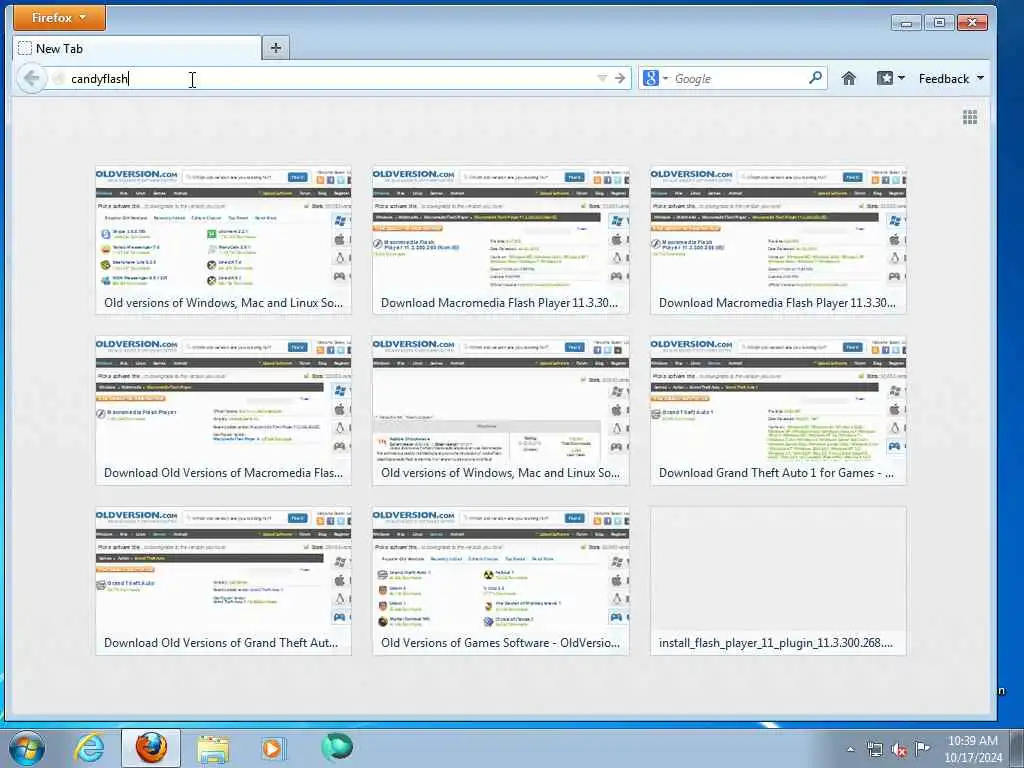Click the muted volume tray icon
The width and height of the screenshot is (1024, 768).
pyautogui.click(x=899, y=749)
